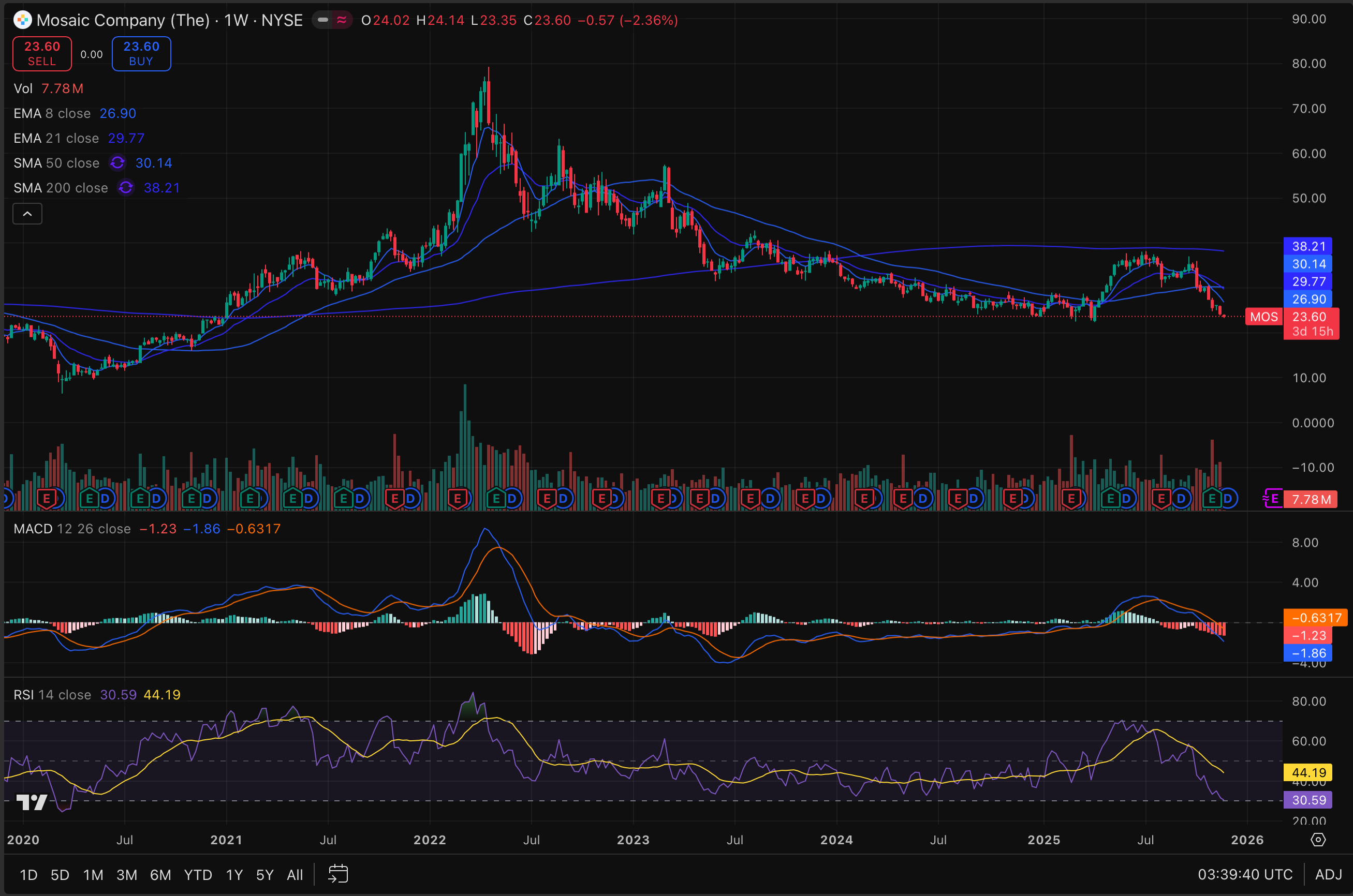The height and width of the screenshot is (896, 1353).
Task: Click the SMA 200 refresh cycle icon
Action: pyautogui.click(x=126, y=187)
